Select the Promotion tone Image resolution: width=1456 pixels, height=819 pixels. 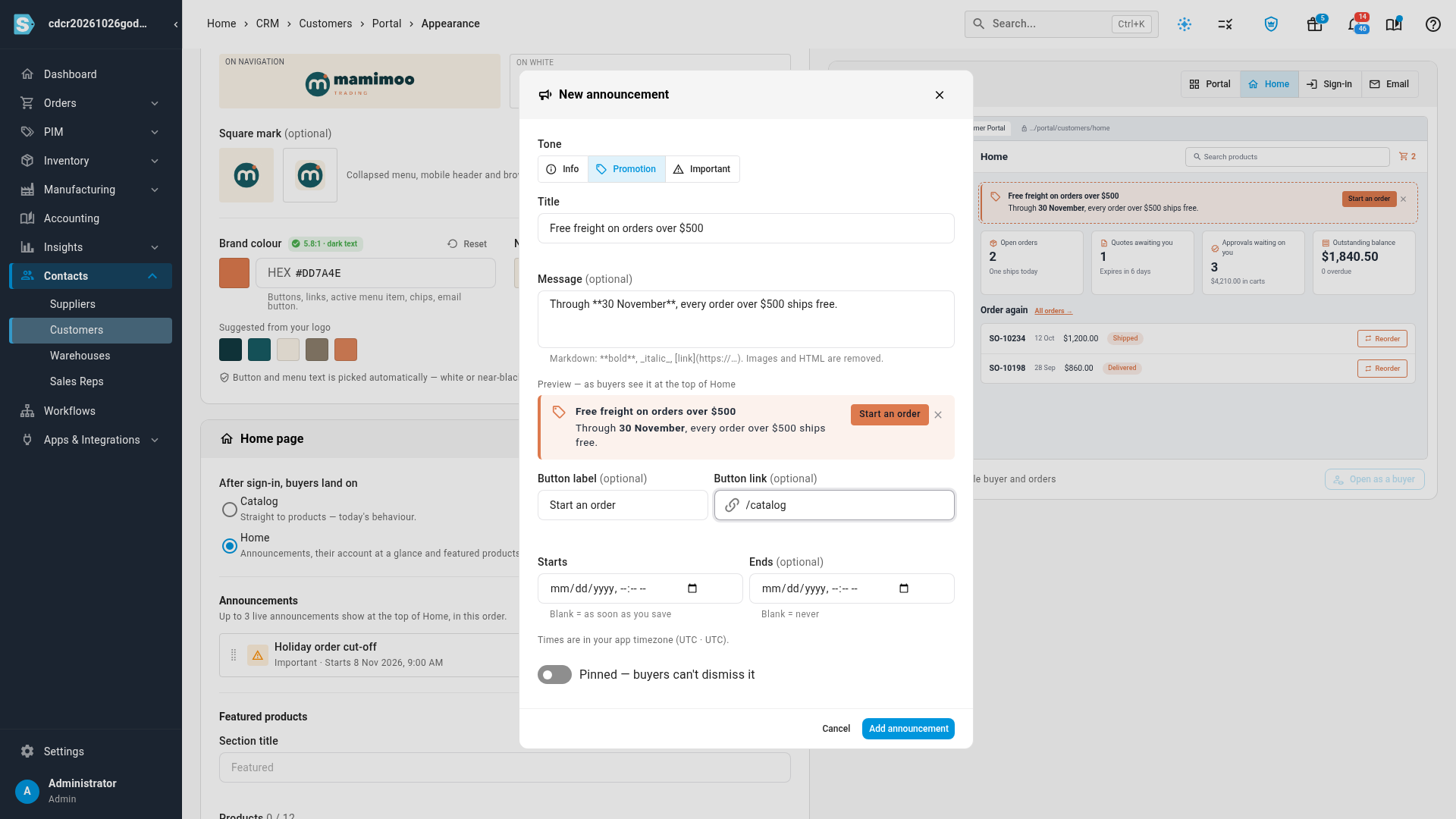tap(626, 169)
